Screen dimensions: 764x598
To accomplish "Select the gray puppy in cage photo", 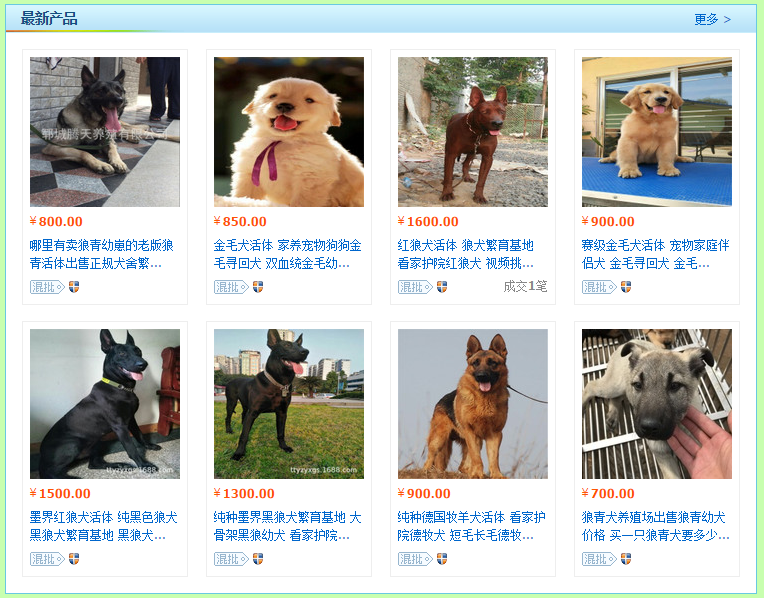I will 657,404.
